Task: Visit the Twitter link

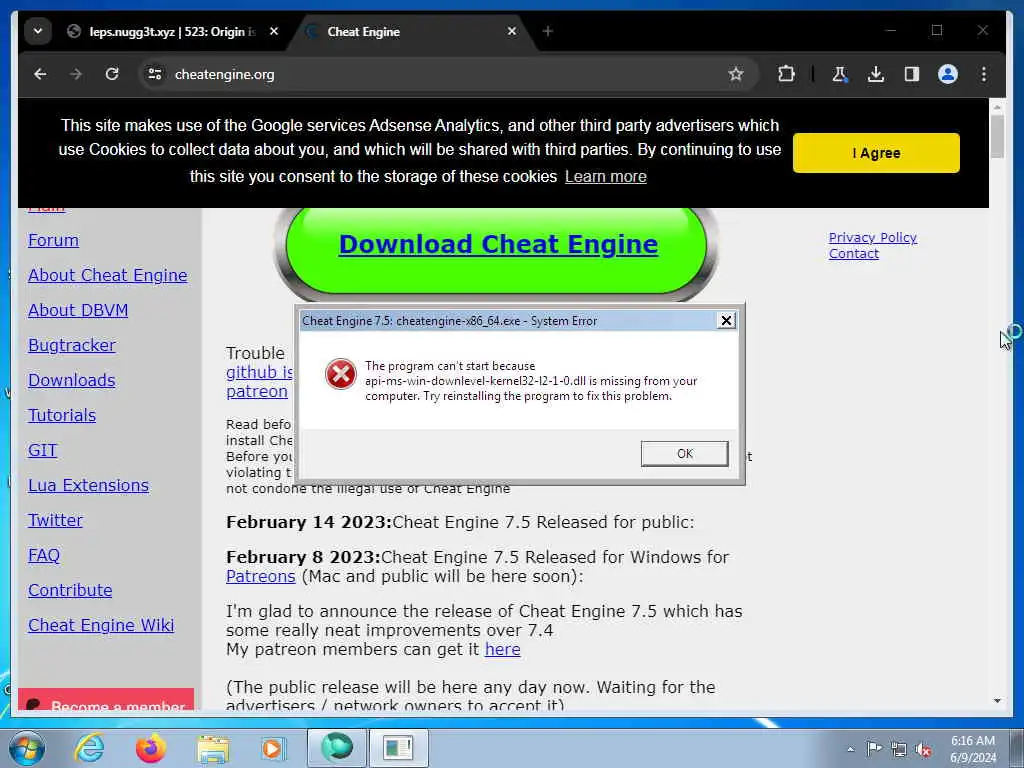Action: click(56, 520)
